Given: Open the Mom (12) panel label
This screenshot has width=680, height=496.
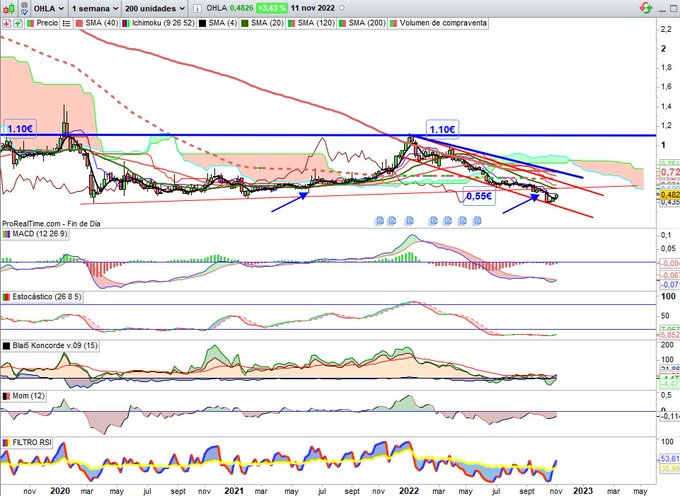Looking at the screenshot, I should (28, 396).
